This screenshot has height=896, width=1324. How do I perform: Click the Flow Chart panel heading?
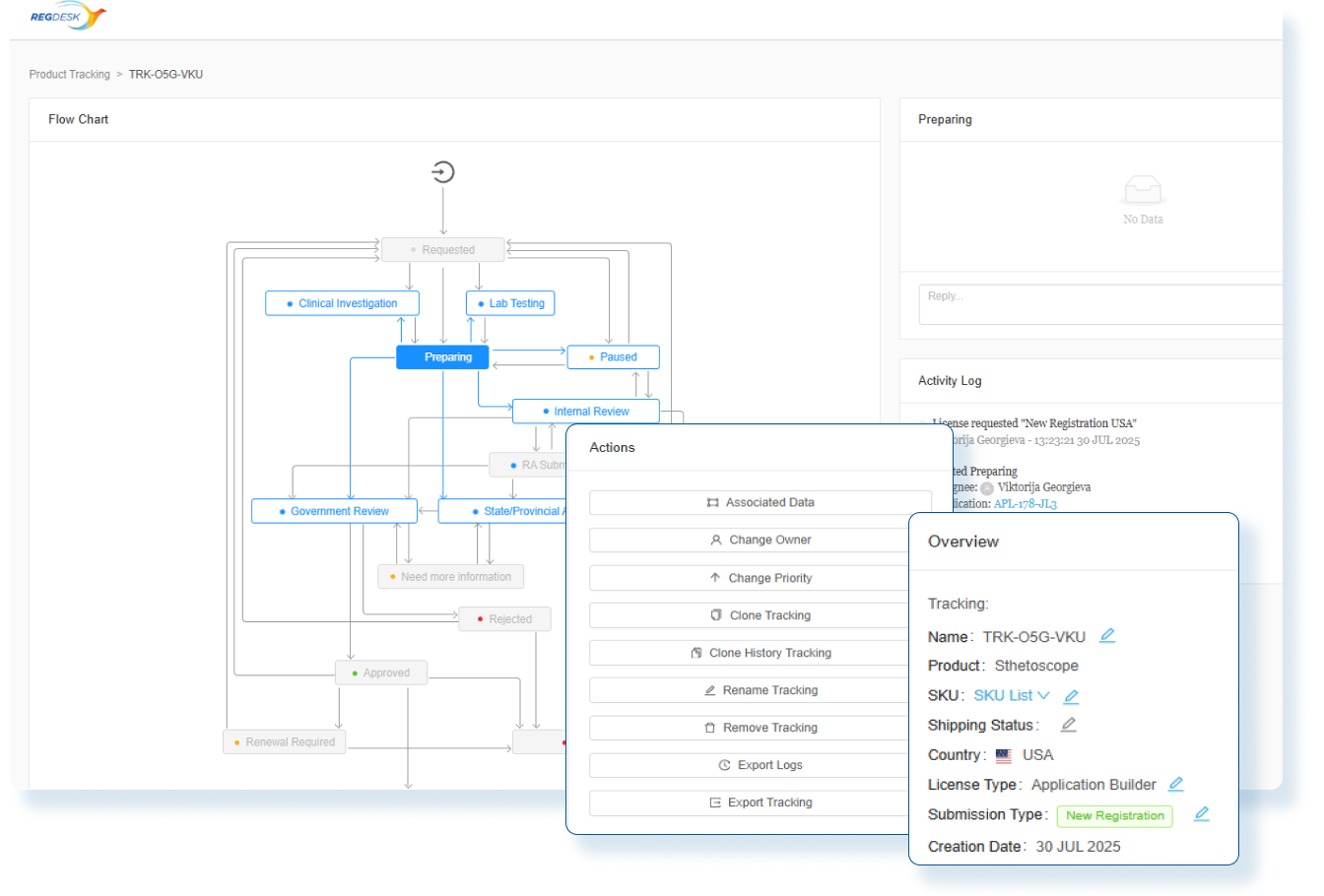pyautogui.click(x=78, y=119)
